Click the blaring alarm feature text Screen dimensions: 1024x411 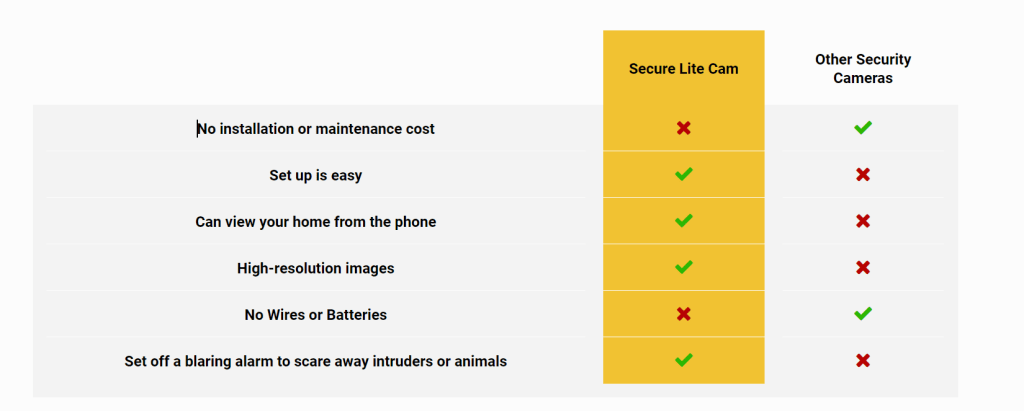pos(315,361)
